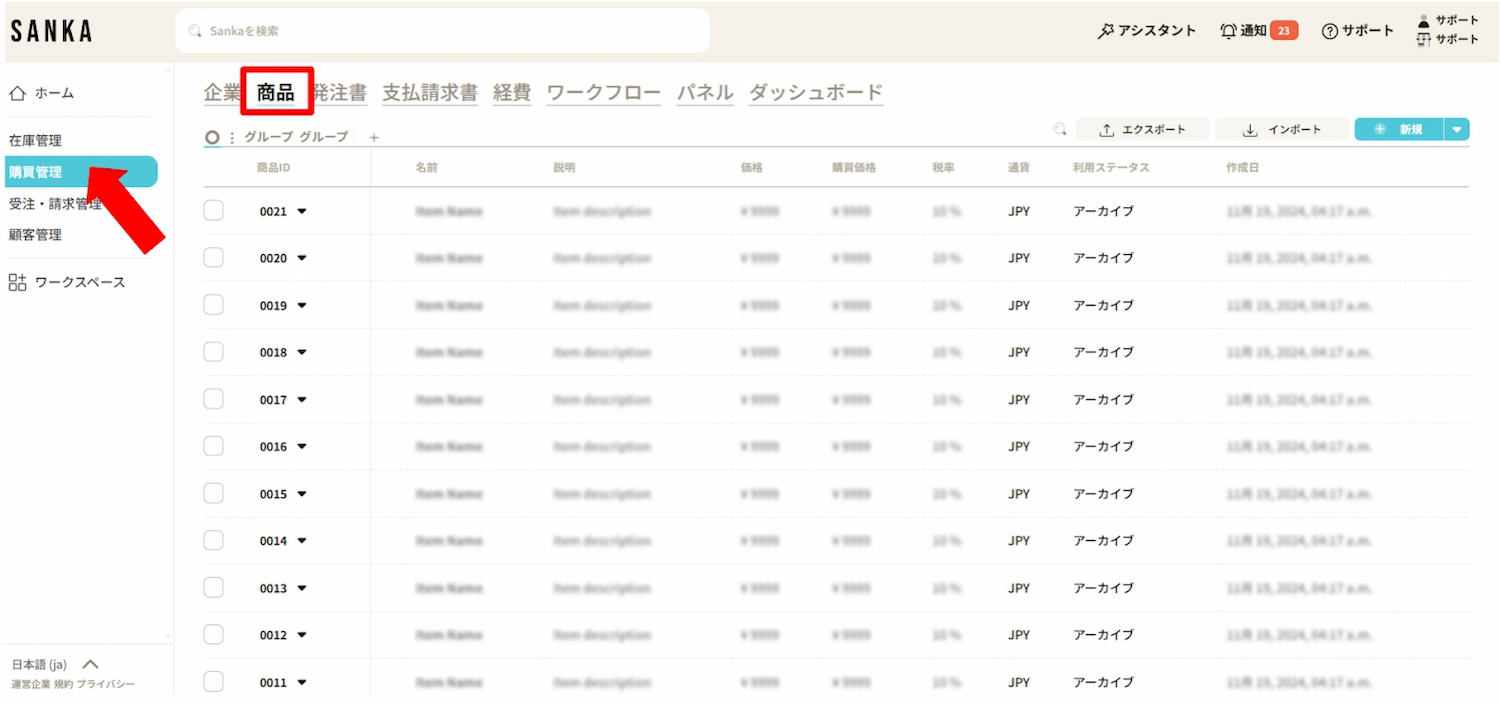1500x706 pixels.
Task: Select the checkbox for item 0018
Action: (213, 352)
